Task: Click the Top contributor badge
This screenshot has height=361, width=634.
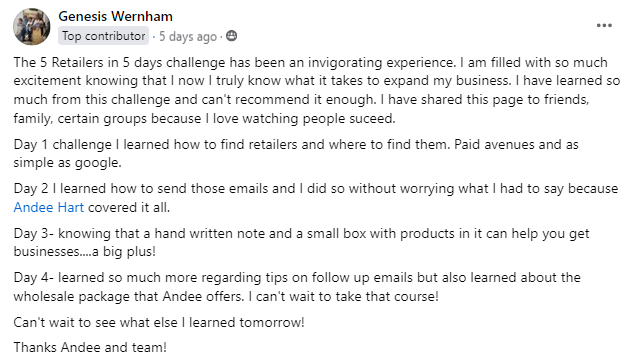Action: point(104,36)
